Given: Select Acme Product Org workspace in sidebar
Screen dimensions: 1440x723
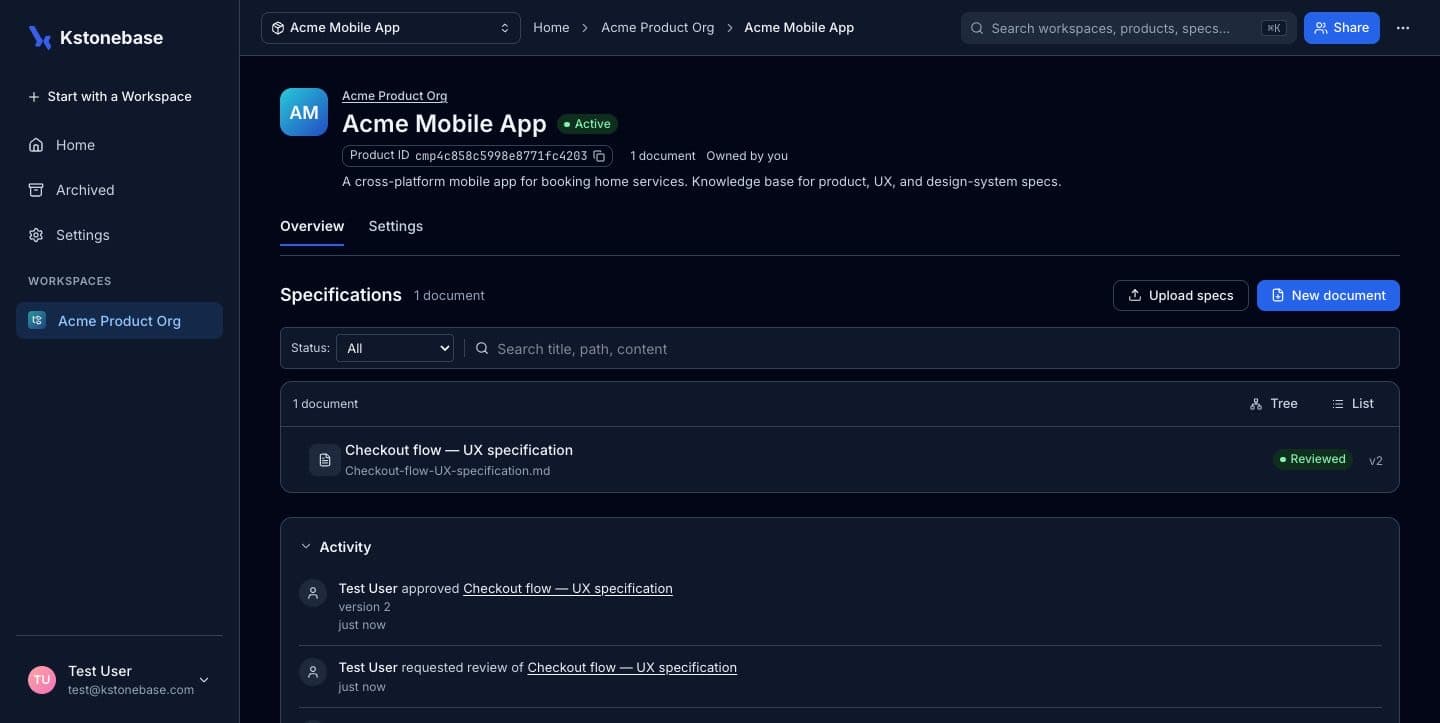Looking at the screenshot, I should [119, 320].
